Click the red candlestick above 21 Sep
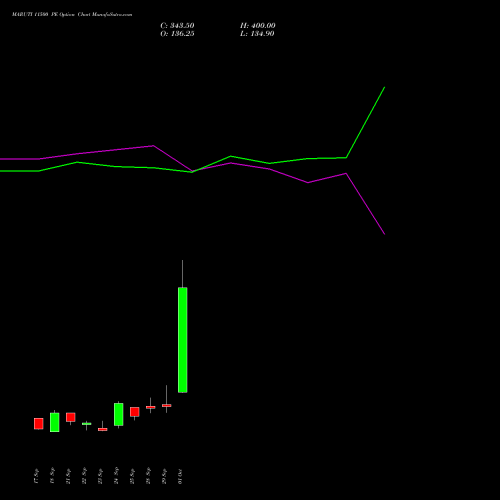Image resolution: width=500 pixels, height=500 pixels. coord(71,417)
